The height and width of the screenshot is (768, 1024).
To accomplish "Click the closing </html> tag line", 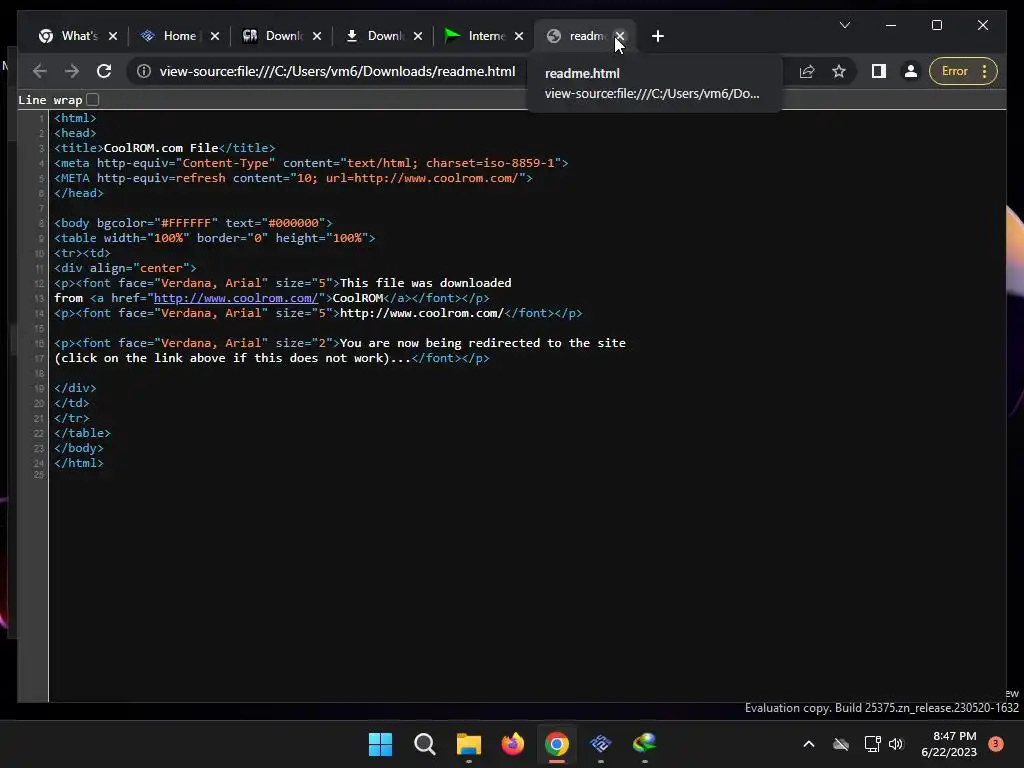I will tap(78, 463).
